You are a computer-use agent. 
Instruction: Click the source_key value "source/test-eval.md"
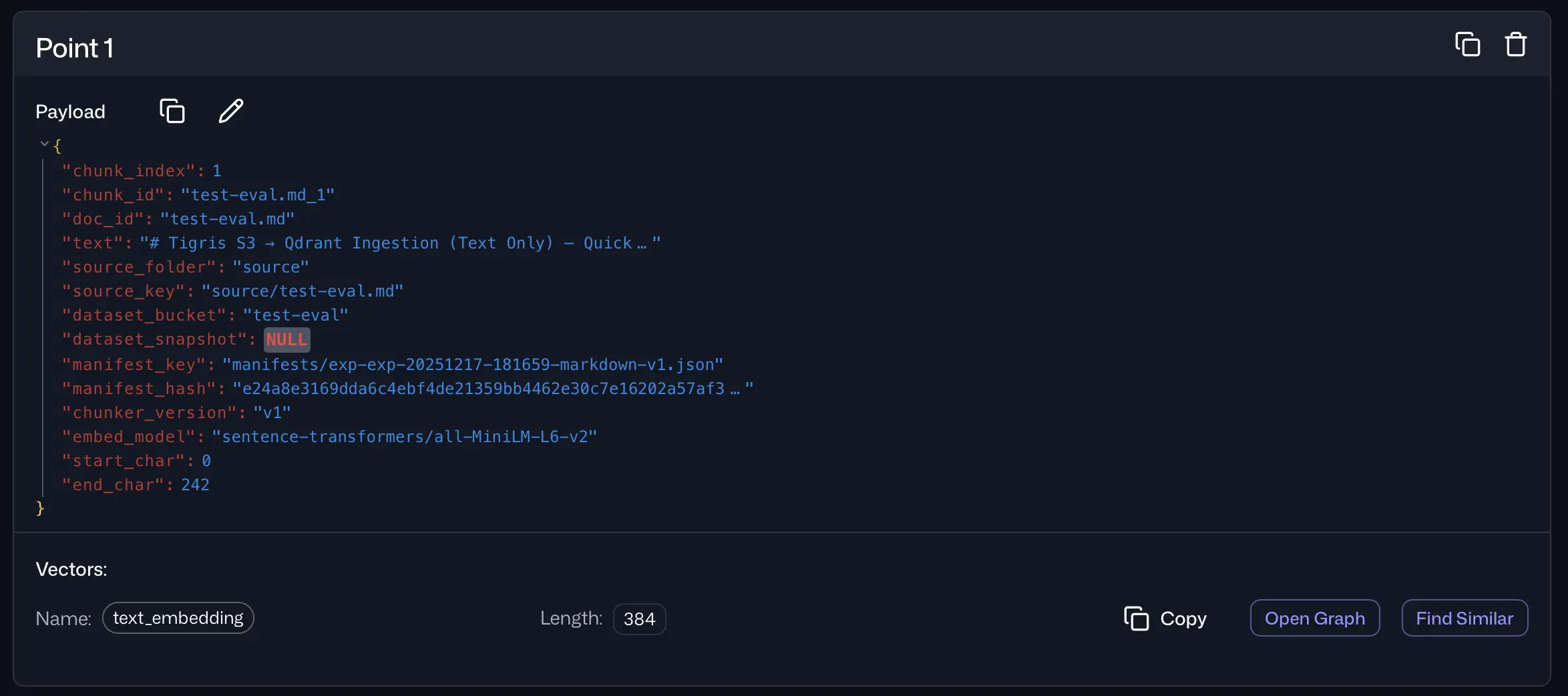coord(303,291)
